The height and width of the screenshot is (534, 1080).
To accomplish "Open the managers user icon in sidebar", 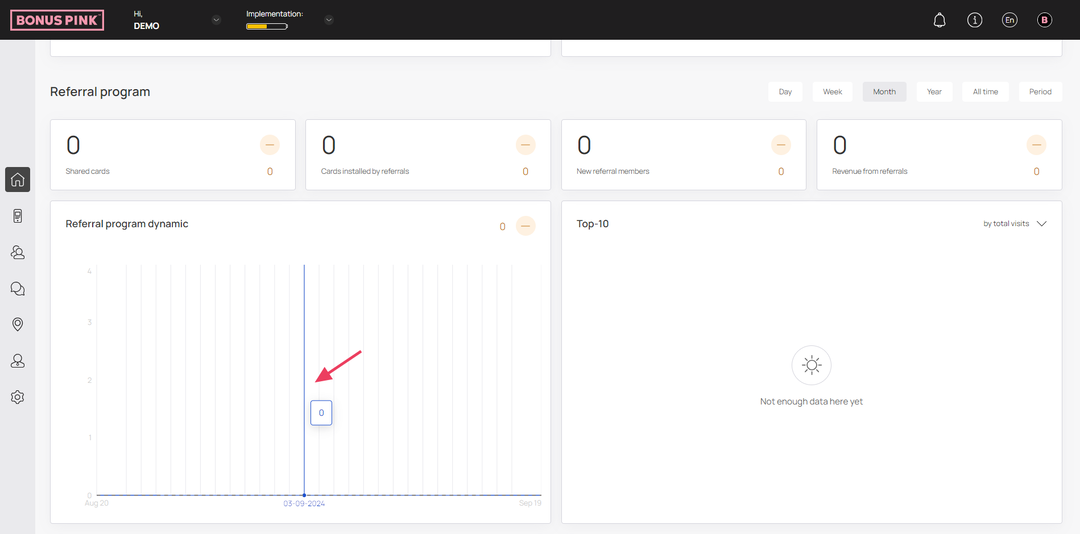I will click(x=18, y=360).
